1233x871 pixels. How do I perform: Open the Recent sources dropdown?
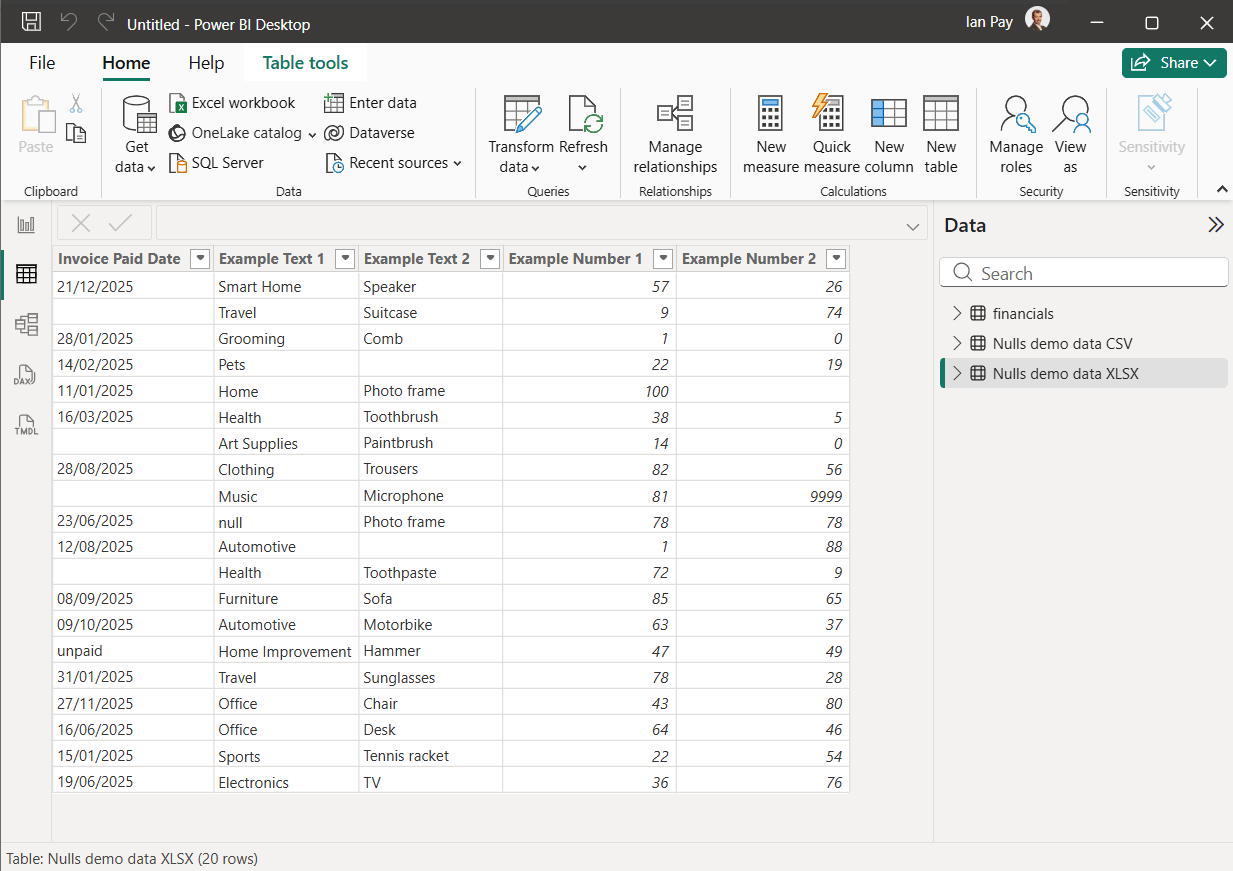394,162
